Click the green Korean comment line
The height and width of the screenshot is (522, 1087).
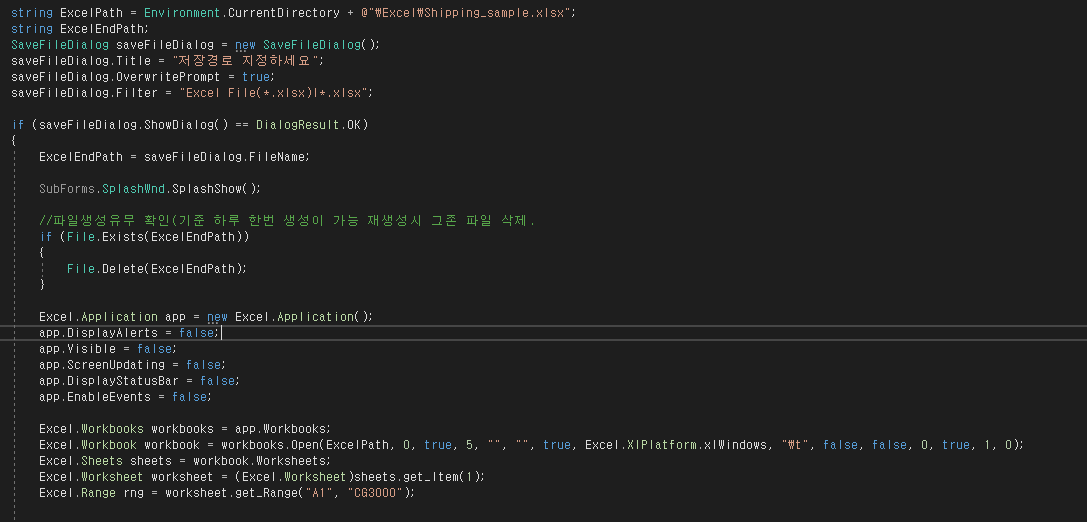click(288, 220)
